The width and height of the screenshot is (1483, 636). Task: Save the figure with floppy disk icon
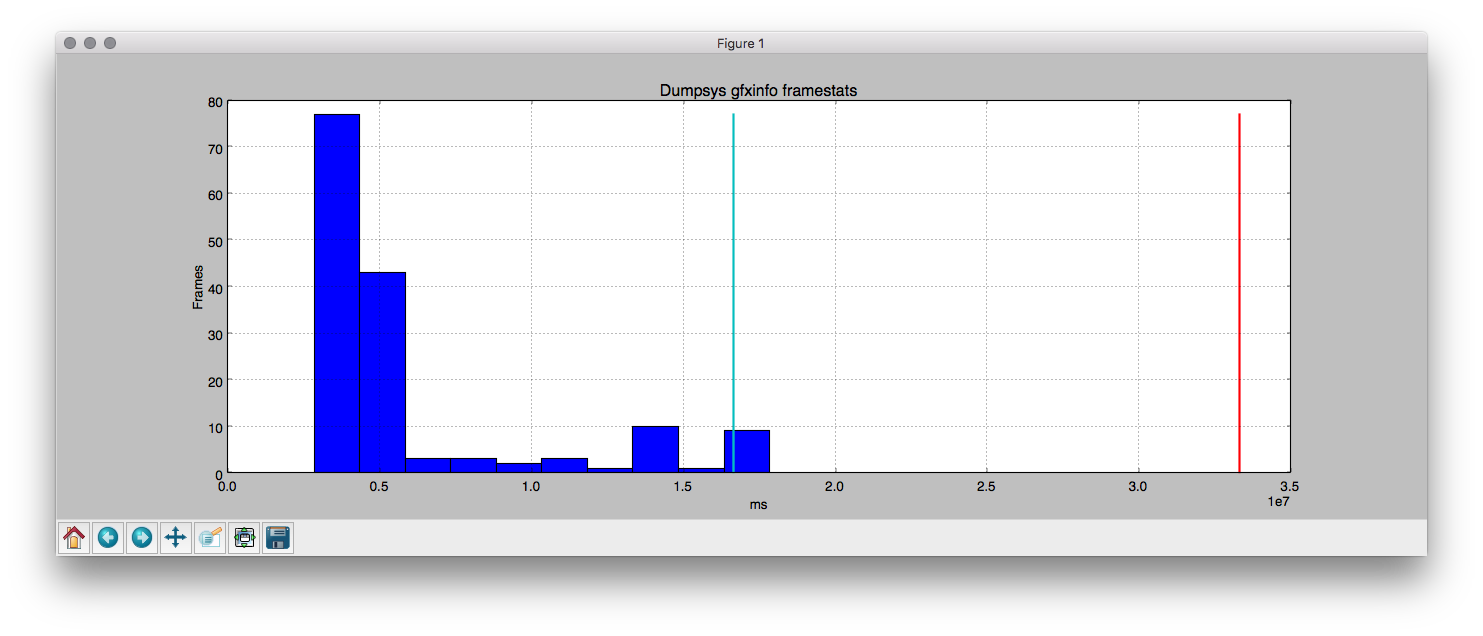click(278, 538)
